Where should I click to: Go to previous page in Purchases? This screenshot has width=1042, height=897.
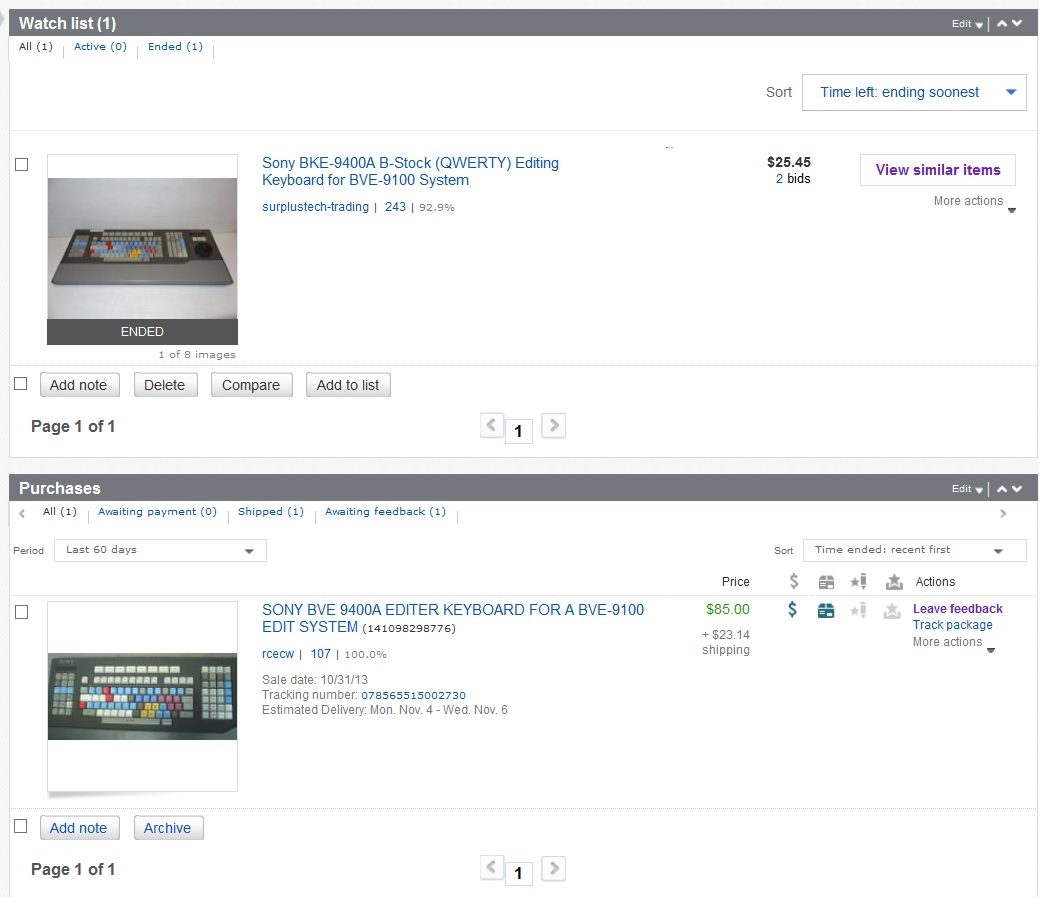(x=491, y=868)
